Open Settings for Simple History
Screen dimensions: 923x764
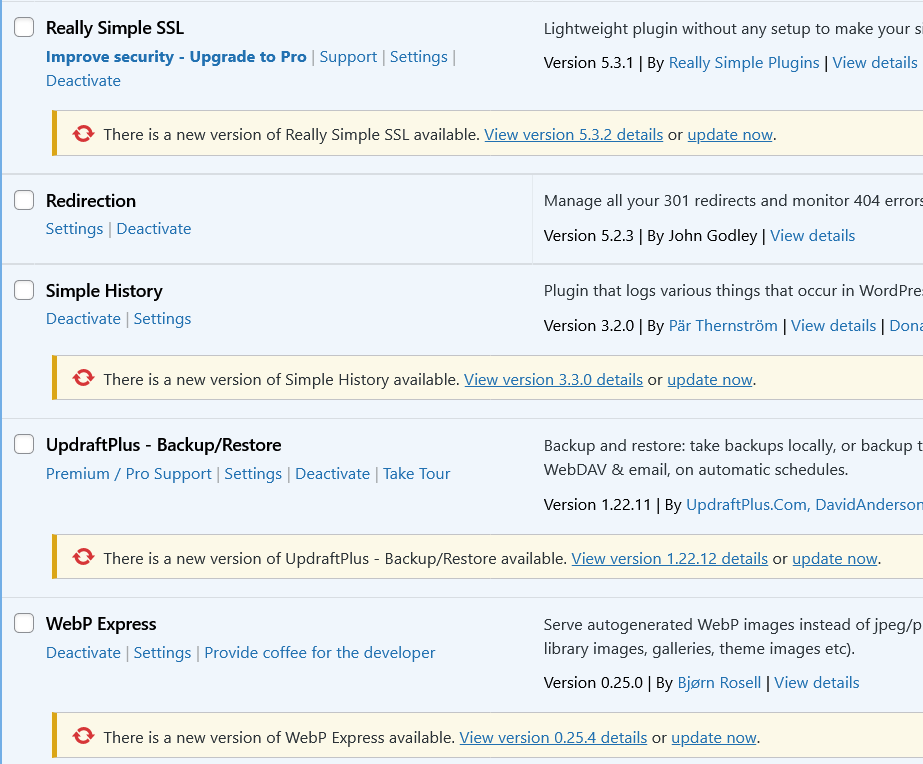tap(162, 318)
